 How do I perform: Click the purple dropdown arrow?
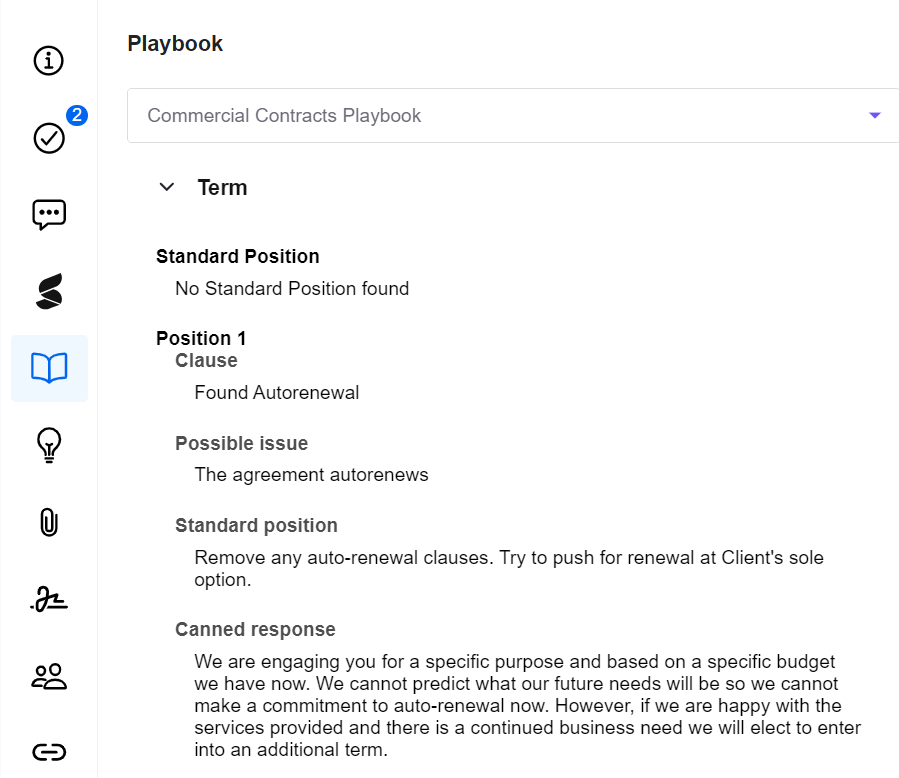(x=875, y=116)
